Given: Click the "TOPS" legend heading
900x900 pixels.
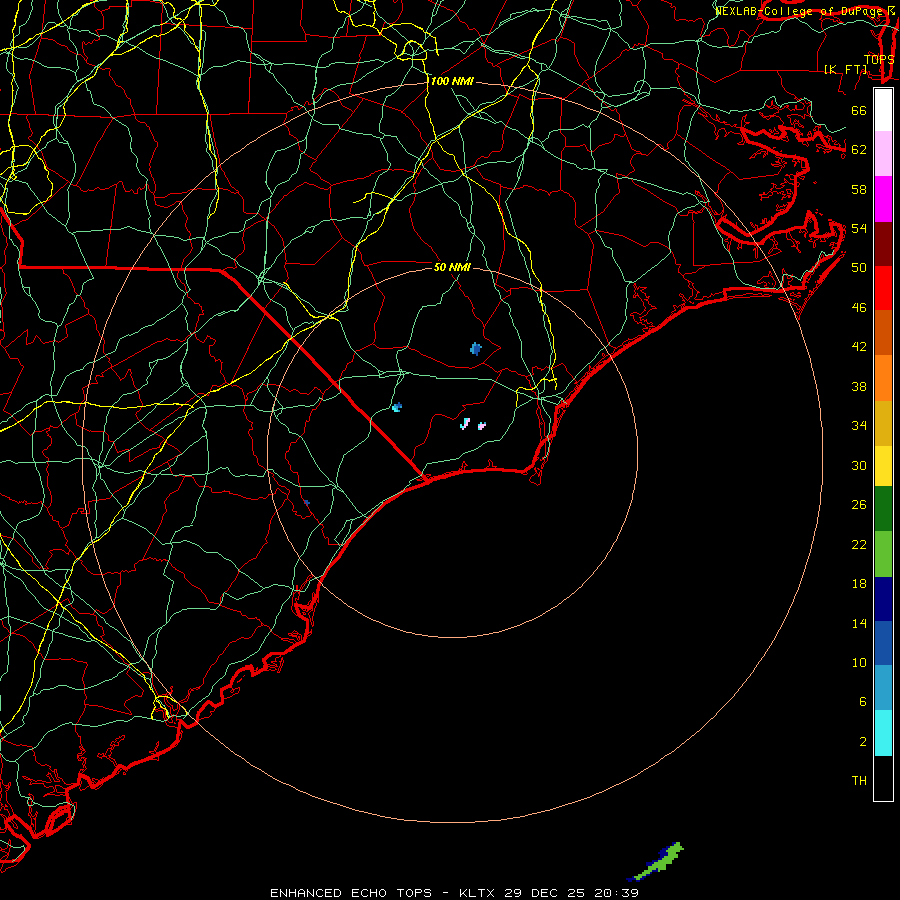Looking at the screenshot, I should click(879, 60).
